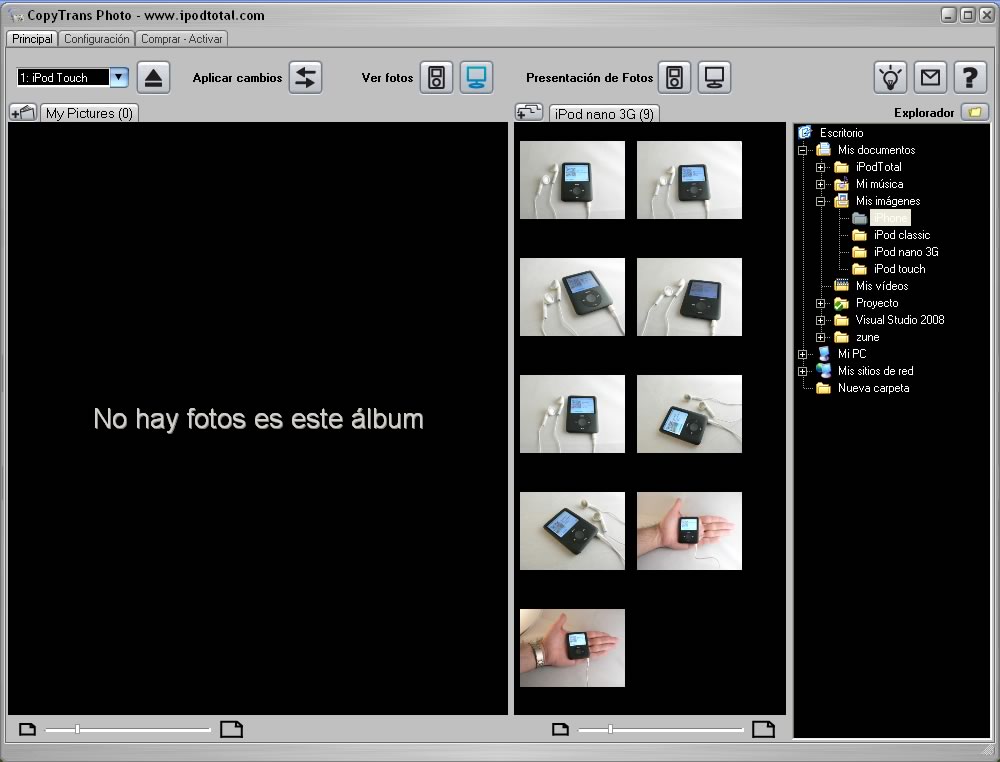
Task: View photos in iPod-only mode
Action: pos(436,78)
